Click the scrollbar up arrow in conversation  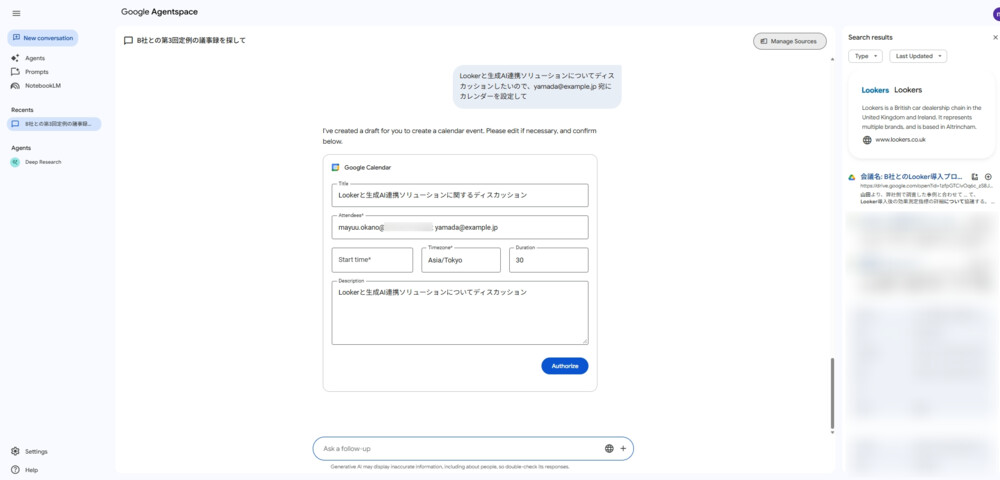[x=832, y=59]
